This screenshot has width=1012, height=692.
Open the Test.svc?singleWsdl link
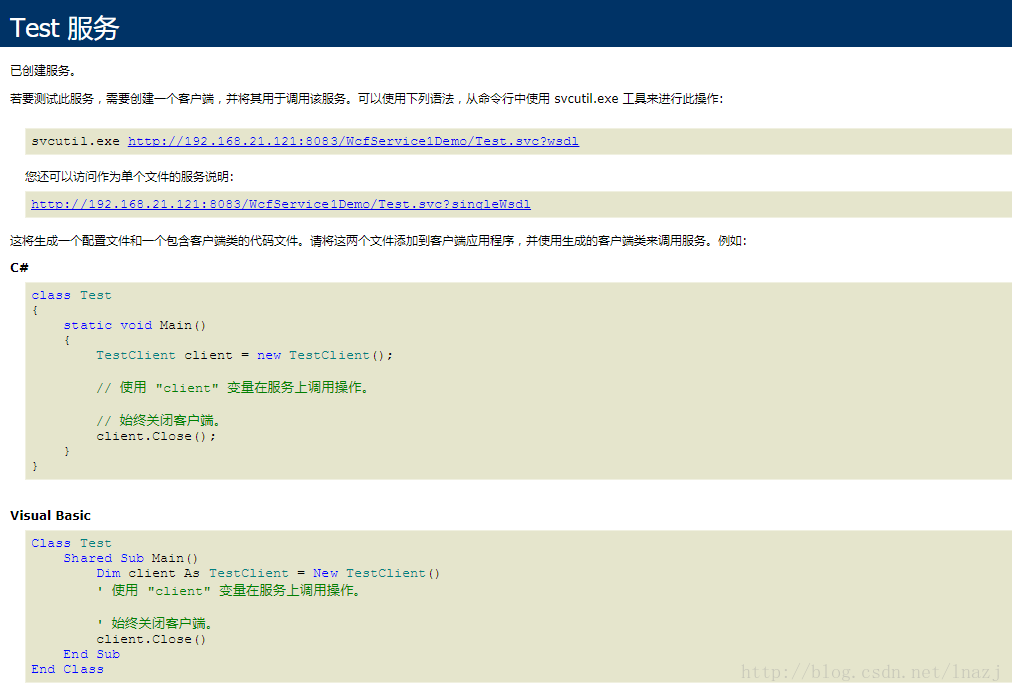tap(281, 204)
